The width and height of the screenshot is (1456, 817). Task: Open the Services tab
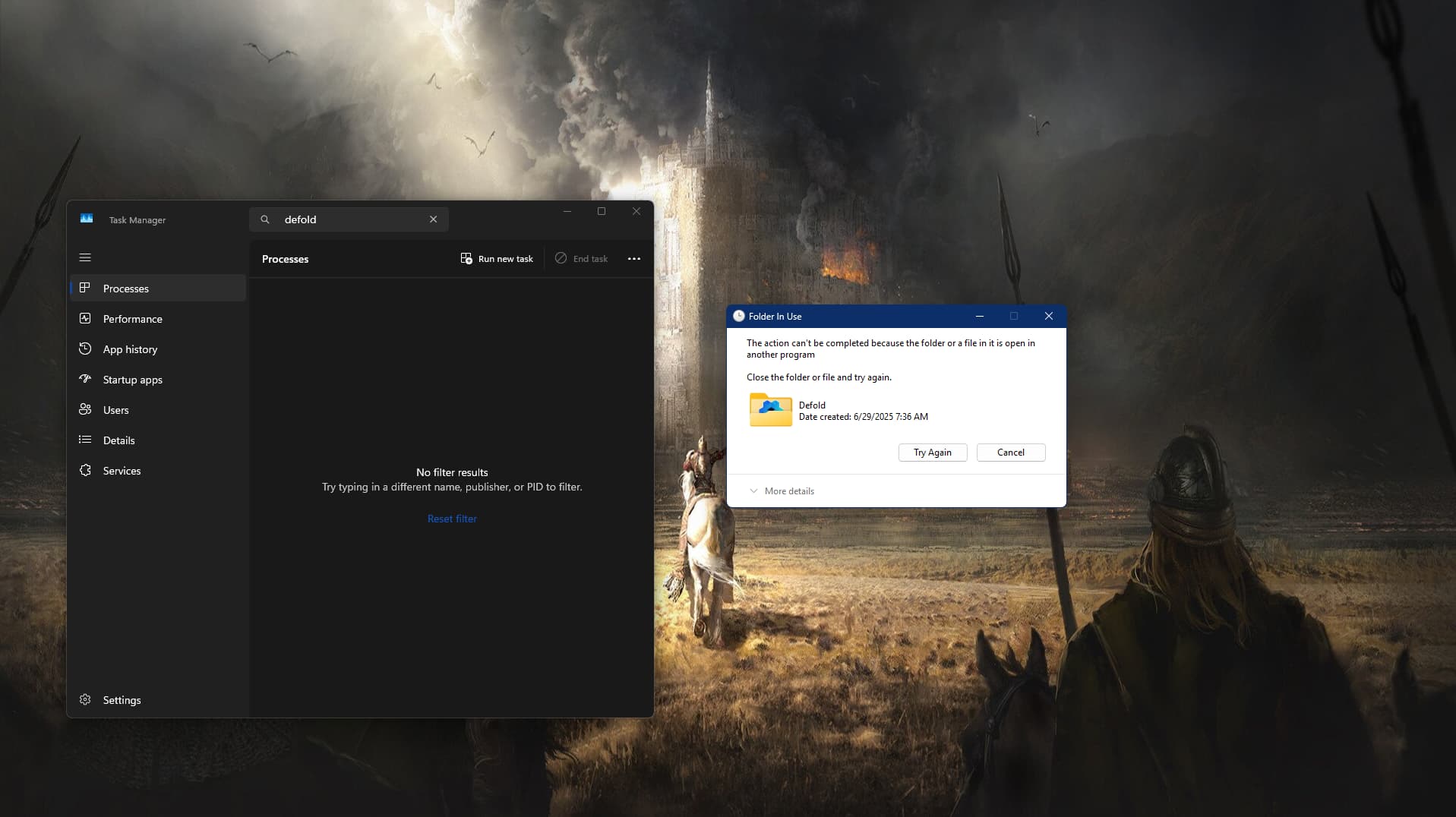coord(158,471)
